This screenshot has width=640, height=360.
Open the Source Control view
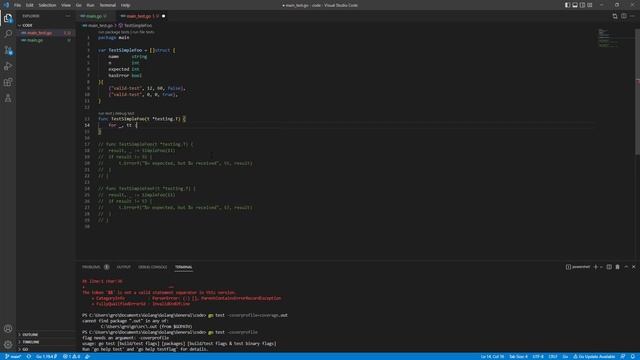(x=8, y=50)
